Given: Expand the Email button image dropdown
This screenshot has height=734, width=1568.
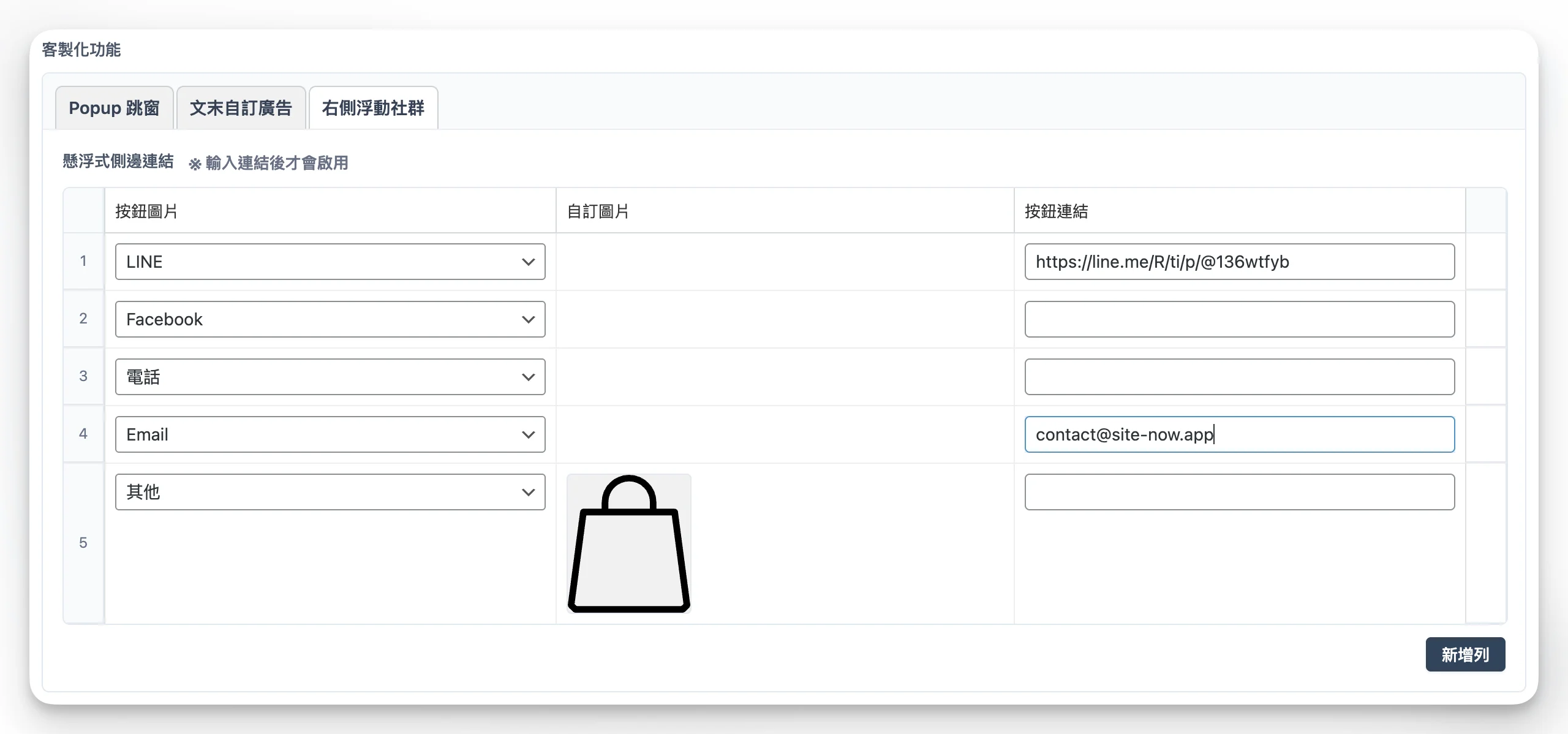Looking at the screenshot, I should [330, 434].
